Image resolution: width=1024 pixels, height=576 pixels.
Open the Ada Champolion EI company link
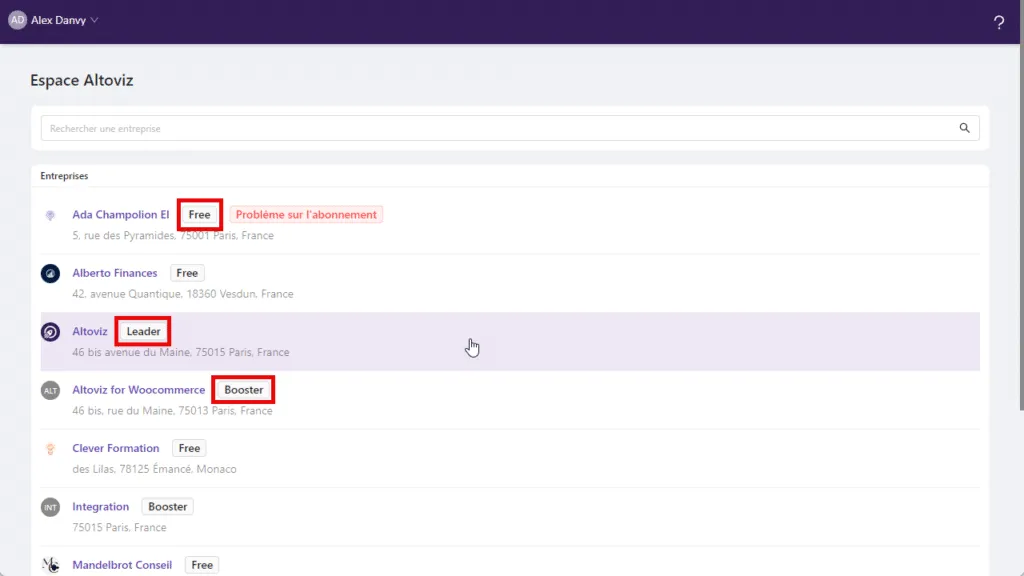120,214
